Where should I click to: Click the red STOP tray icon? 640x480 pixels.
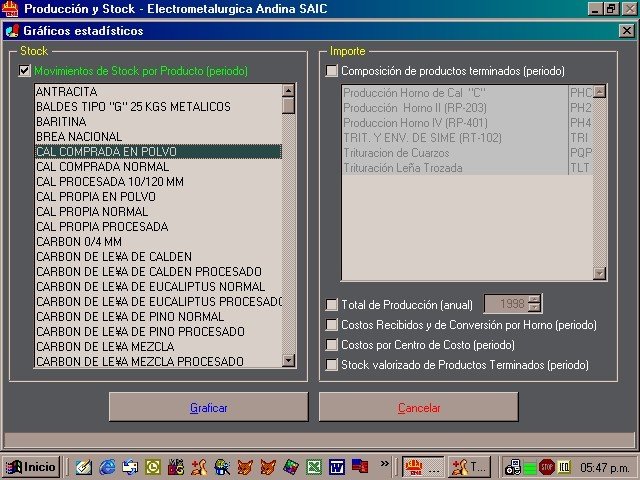pos(547,467)
